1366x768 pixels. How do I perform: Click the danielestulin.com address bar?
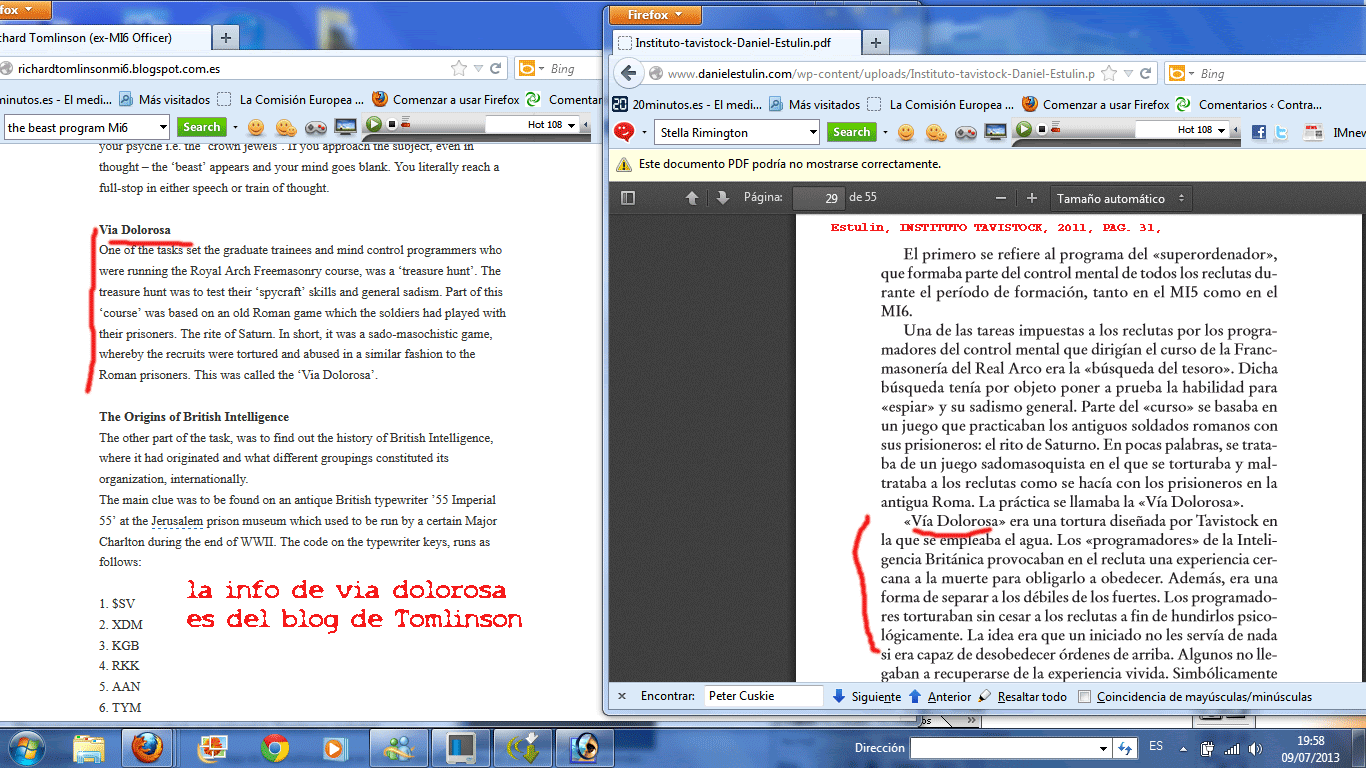(x=880, y=73)
